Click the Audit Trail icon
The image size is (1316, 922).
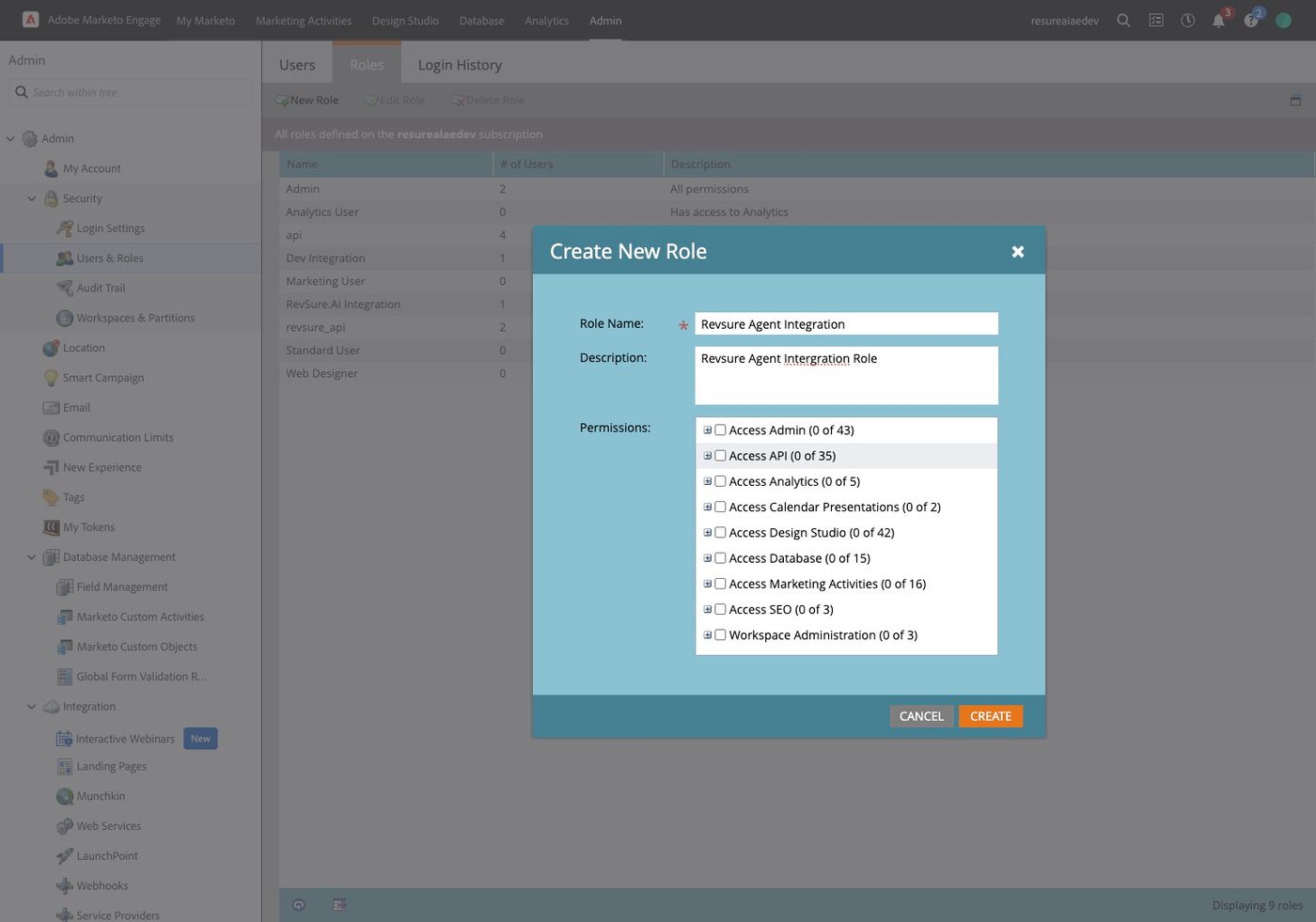(x=65, y=288)
